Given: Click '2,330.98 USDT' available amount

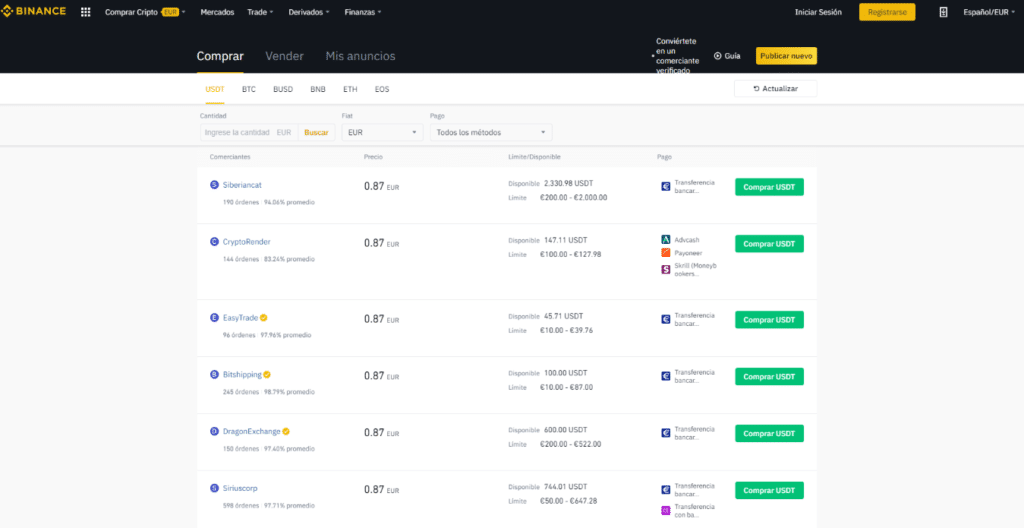Looking at the screenshot, I should click(568, 183).
